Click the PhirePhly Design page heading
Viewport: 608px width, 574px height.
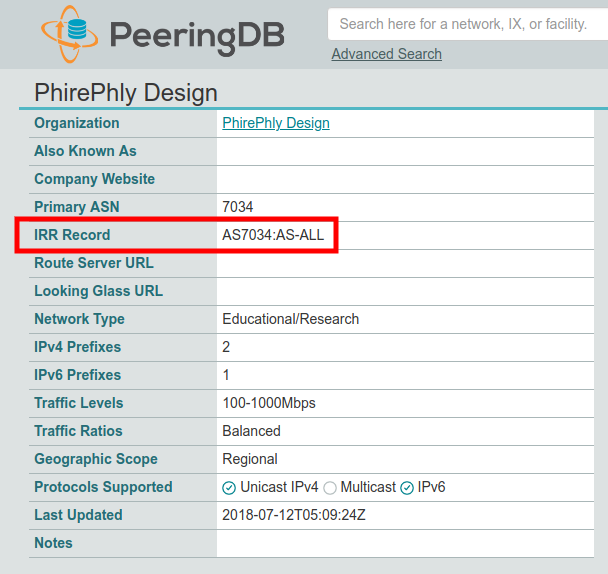click(x=126, y=93)
